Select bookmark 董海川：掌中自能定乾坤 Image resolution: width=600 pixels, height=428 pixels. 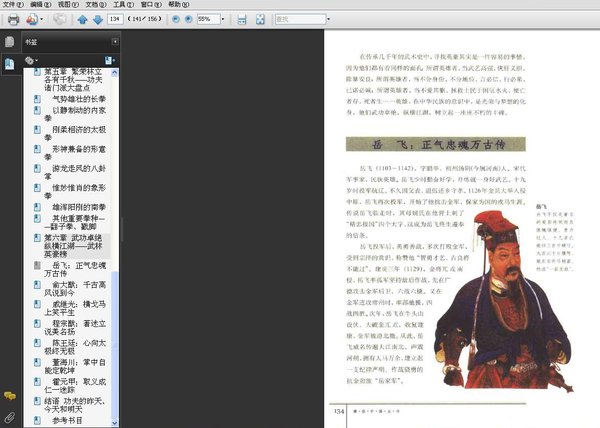(x=75, y=366)
